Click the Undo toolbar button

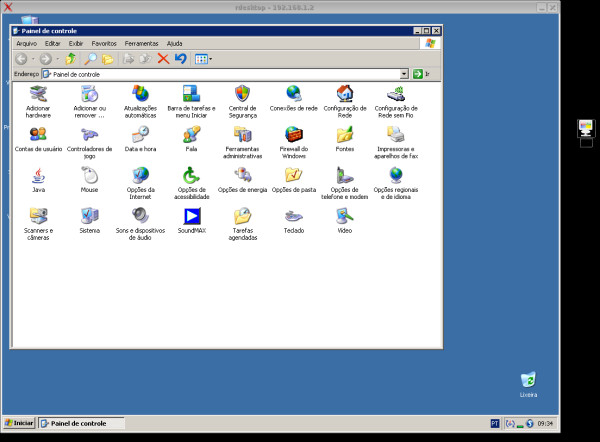click(x=180, y=59)
